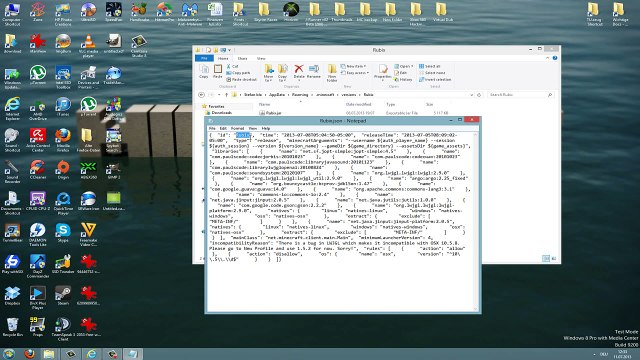Open Notepad's File menu
The height and width of the screenshot is (360, 640).
point(212,128)
